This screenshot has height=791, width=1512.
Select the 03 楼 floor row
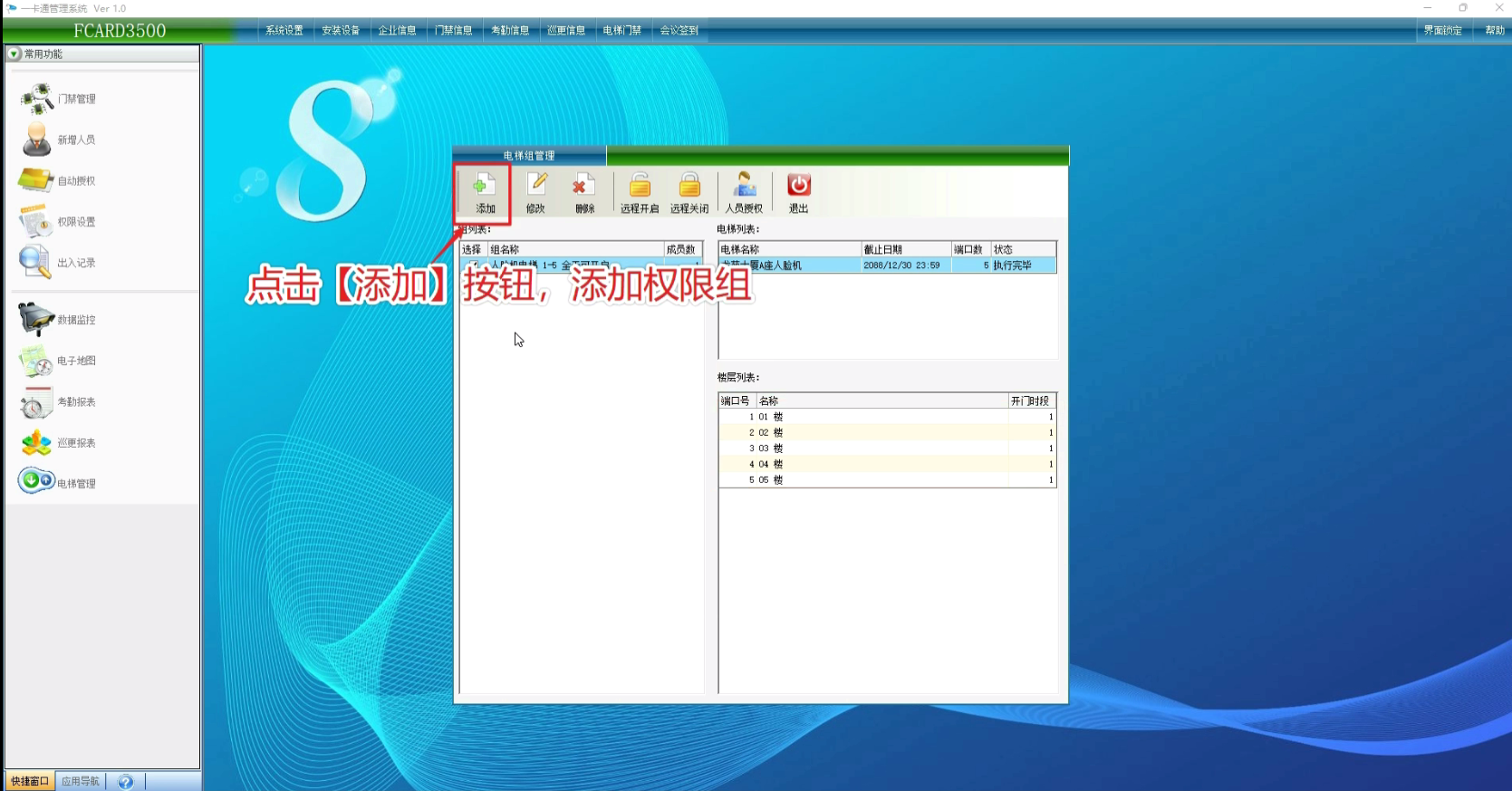tap(888, 449)
